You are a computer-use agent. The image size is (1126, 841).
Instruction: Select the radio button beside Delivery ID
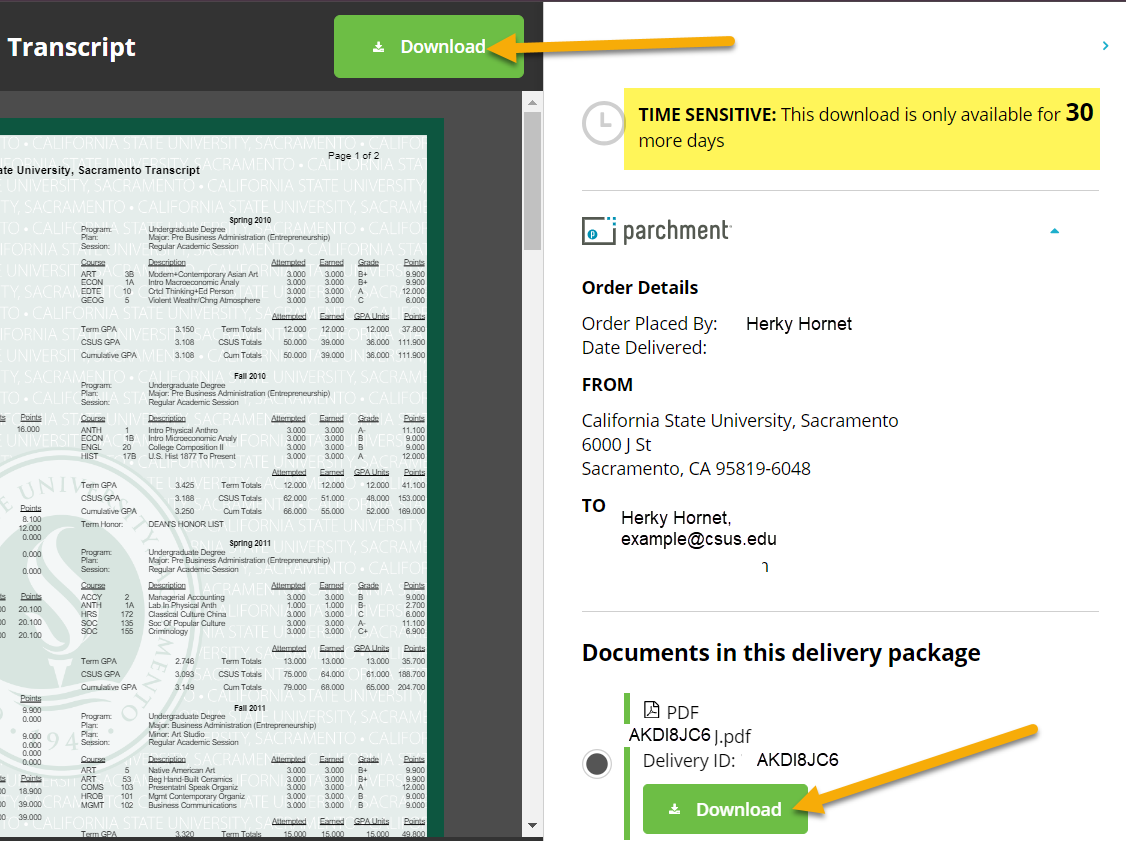(x=597, y=764)
